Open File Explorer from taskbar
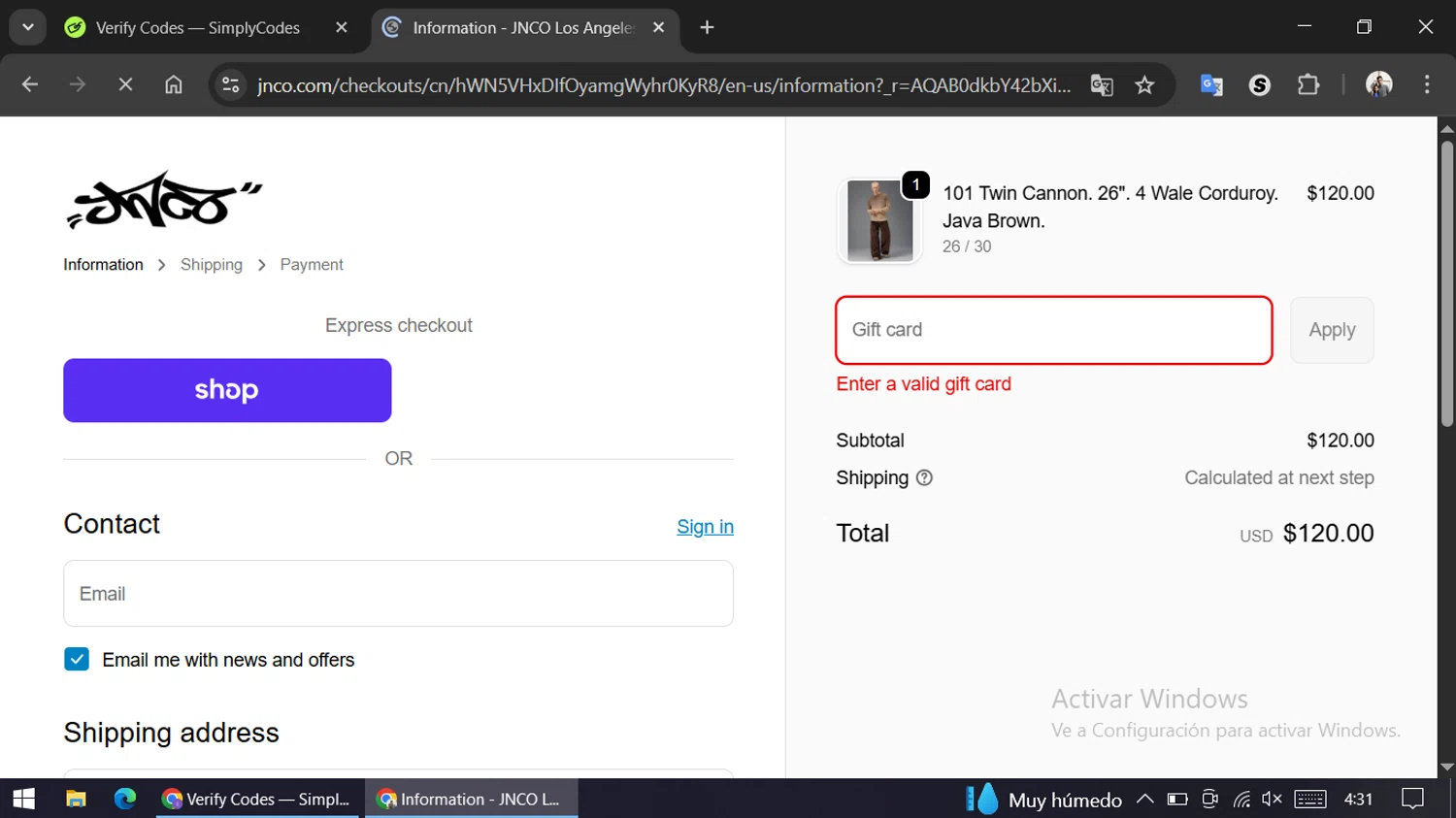The image size is (1456, 818). coord(76,799)
